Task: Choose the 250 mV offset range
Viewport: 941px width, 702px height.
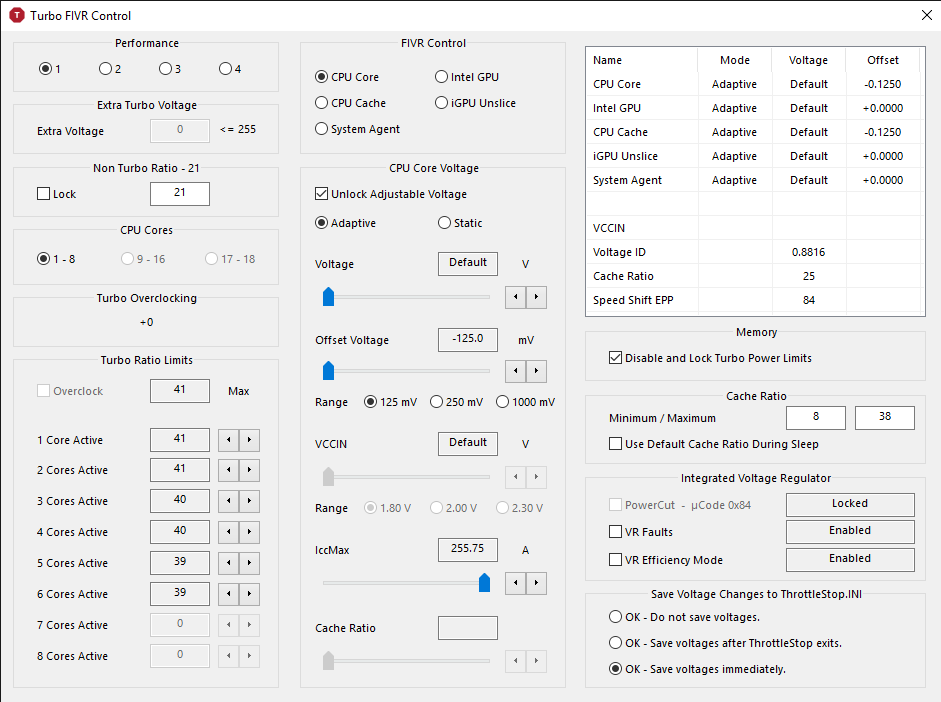Action: point(457,402)
